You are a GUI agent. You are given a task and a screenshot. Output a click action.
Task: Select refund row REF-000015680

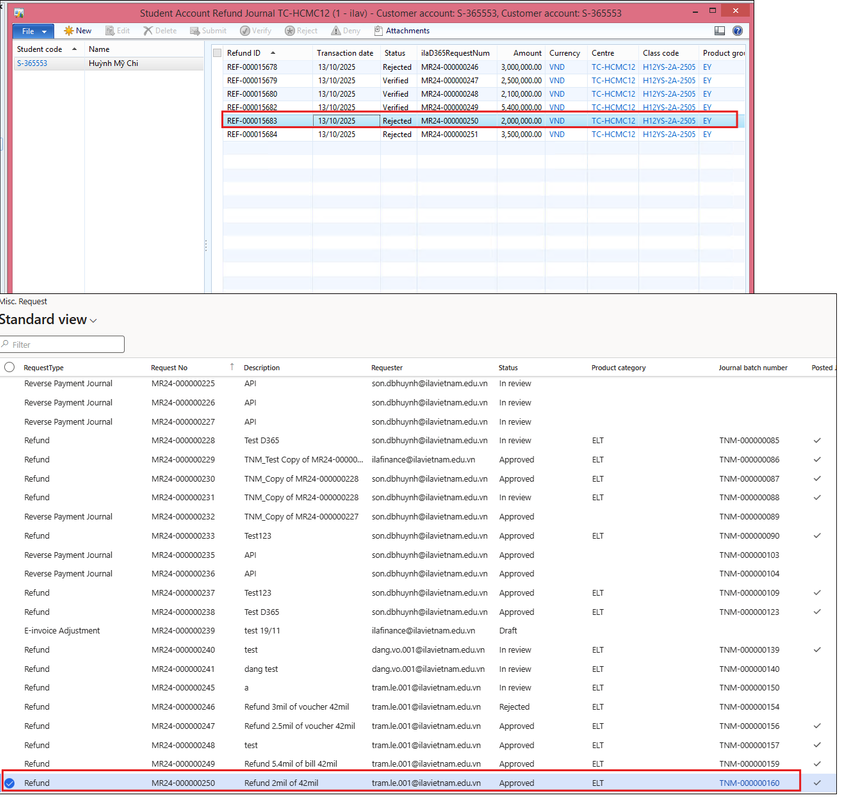484,94
